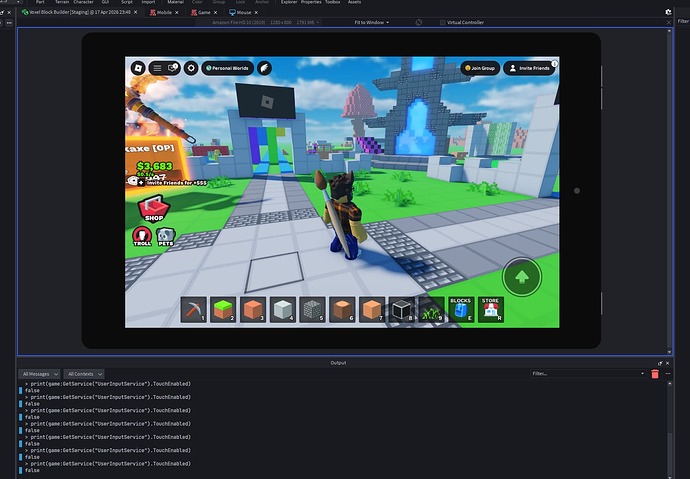Open the BLOCKS backpack button
The height and width of the screenshot is (479, 690).
tap(461, 309)
